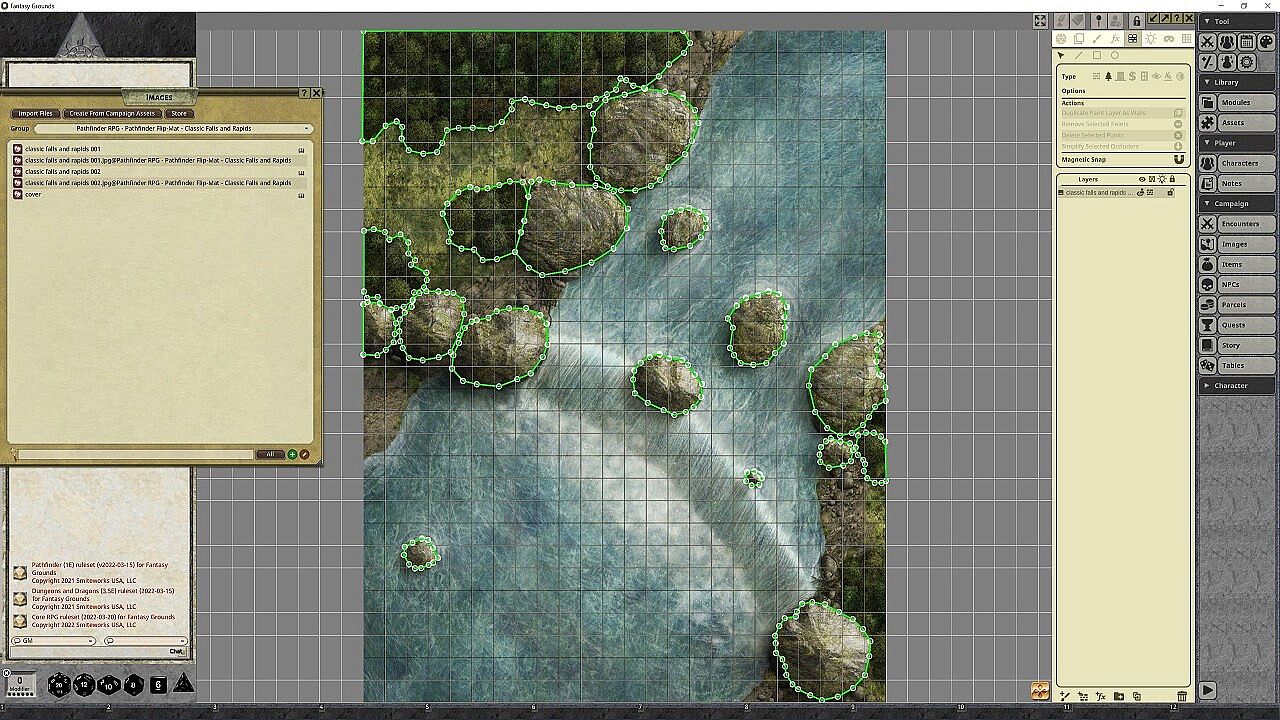1280x720 pixels.
Task: Select the FX effects tool tab
Action: 1115,39
